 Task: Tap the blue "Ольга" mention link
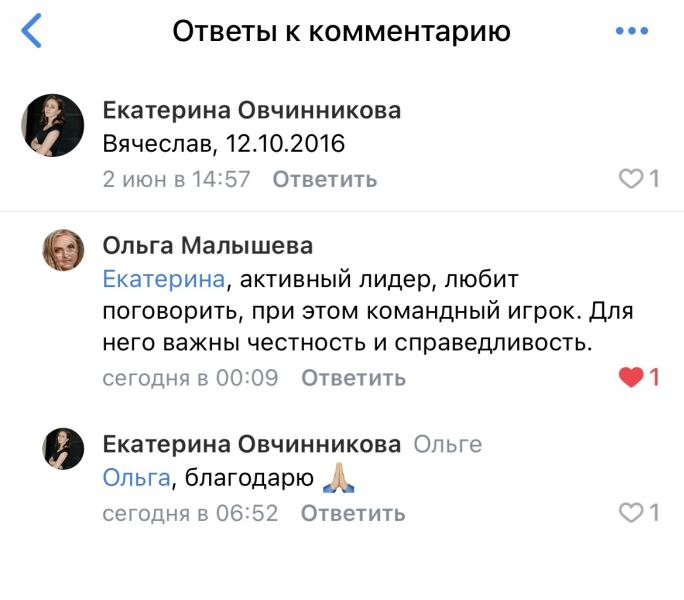click(136, 478)
